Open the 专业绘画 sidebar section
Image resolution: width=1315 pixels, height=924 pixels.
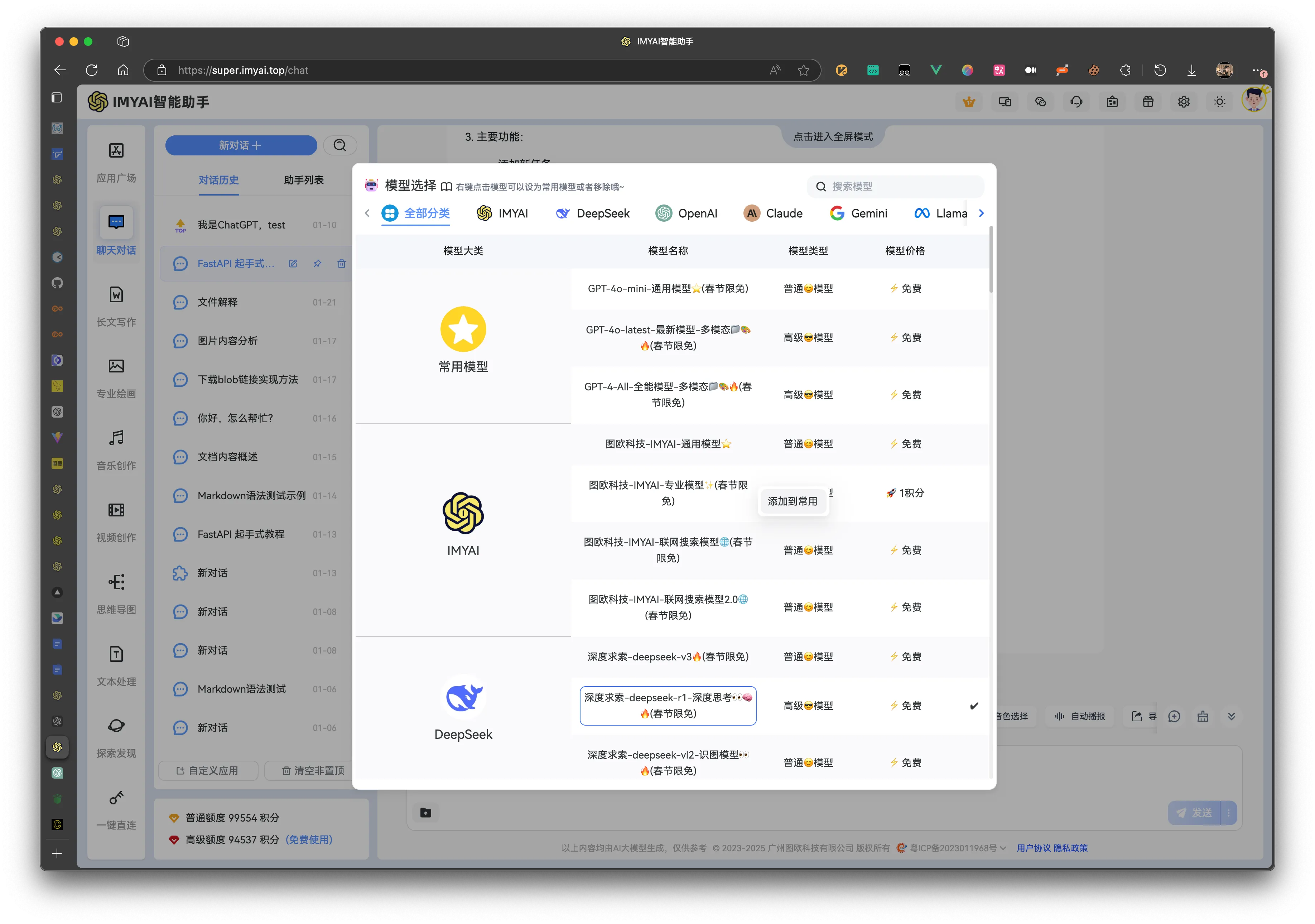116,378
